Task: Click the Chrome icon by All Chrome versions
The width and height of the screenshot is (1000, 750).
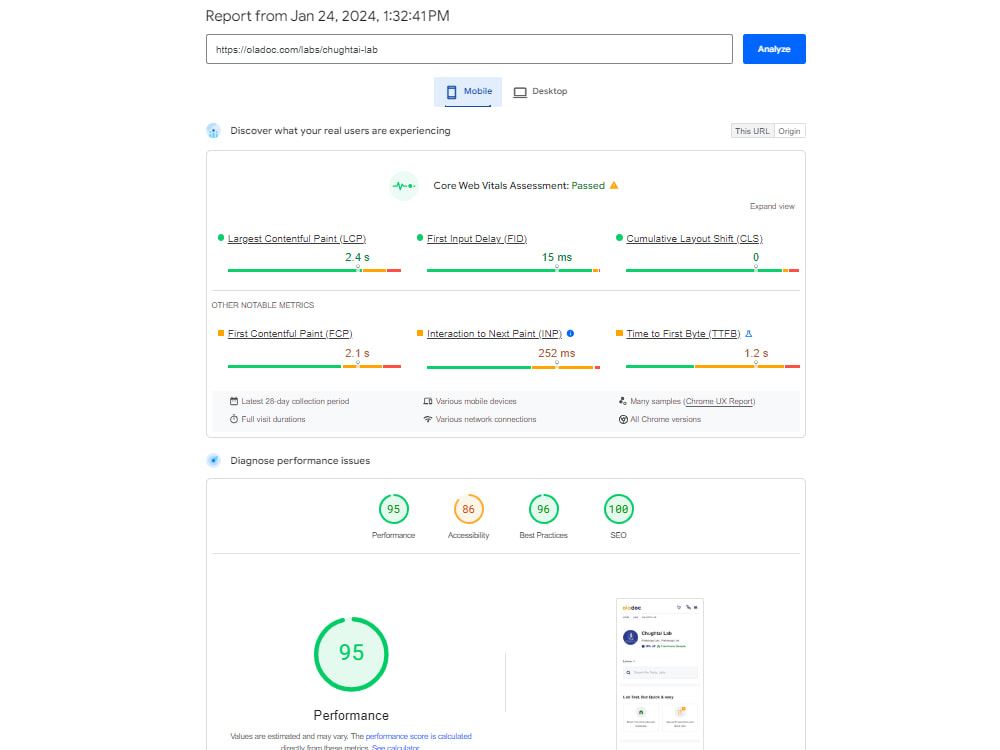Action: pyautogui.click(x=623, y=419)
